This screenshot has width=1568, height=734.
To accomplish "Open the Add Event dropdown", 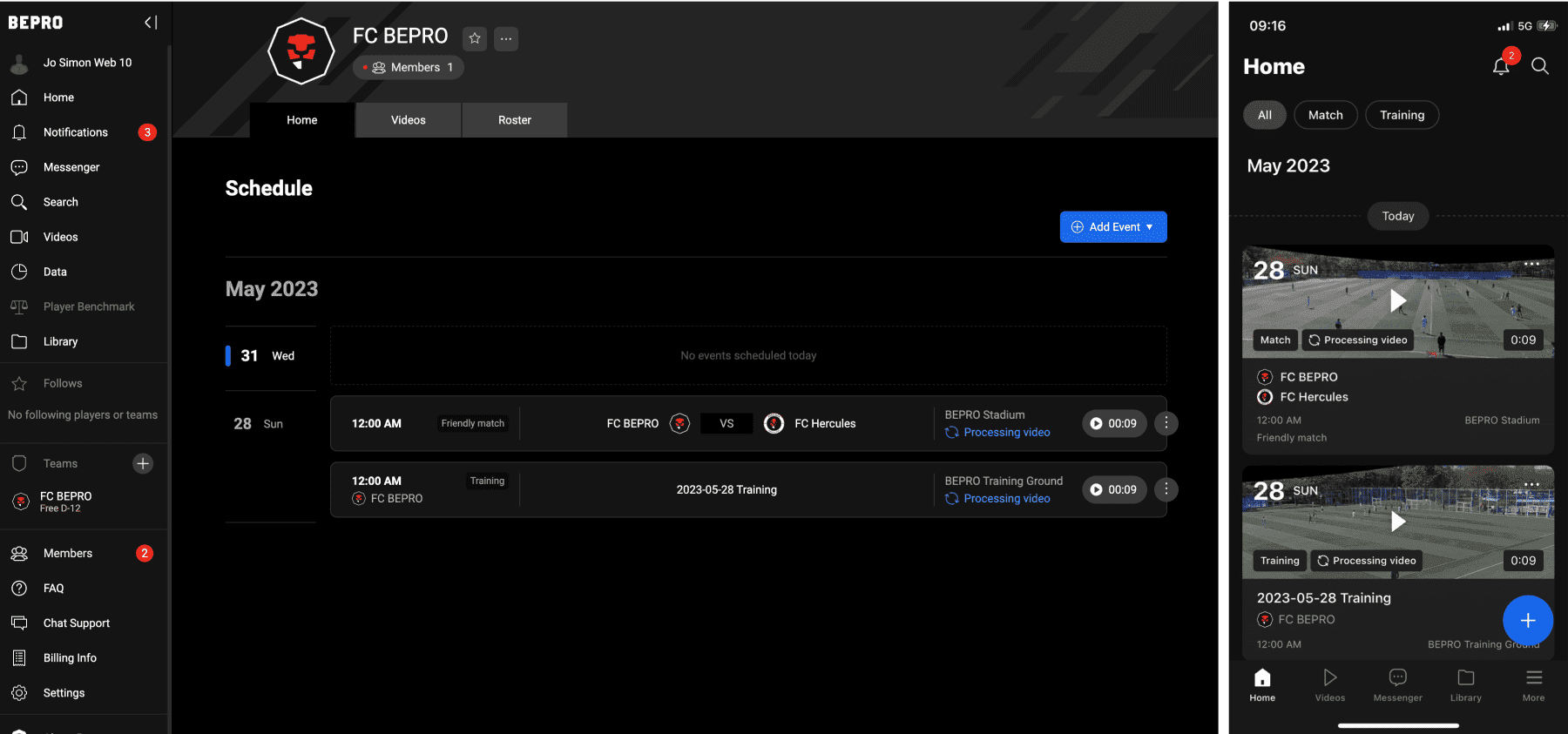I will click(x=1113, y=226).
